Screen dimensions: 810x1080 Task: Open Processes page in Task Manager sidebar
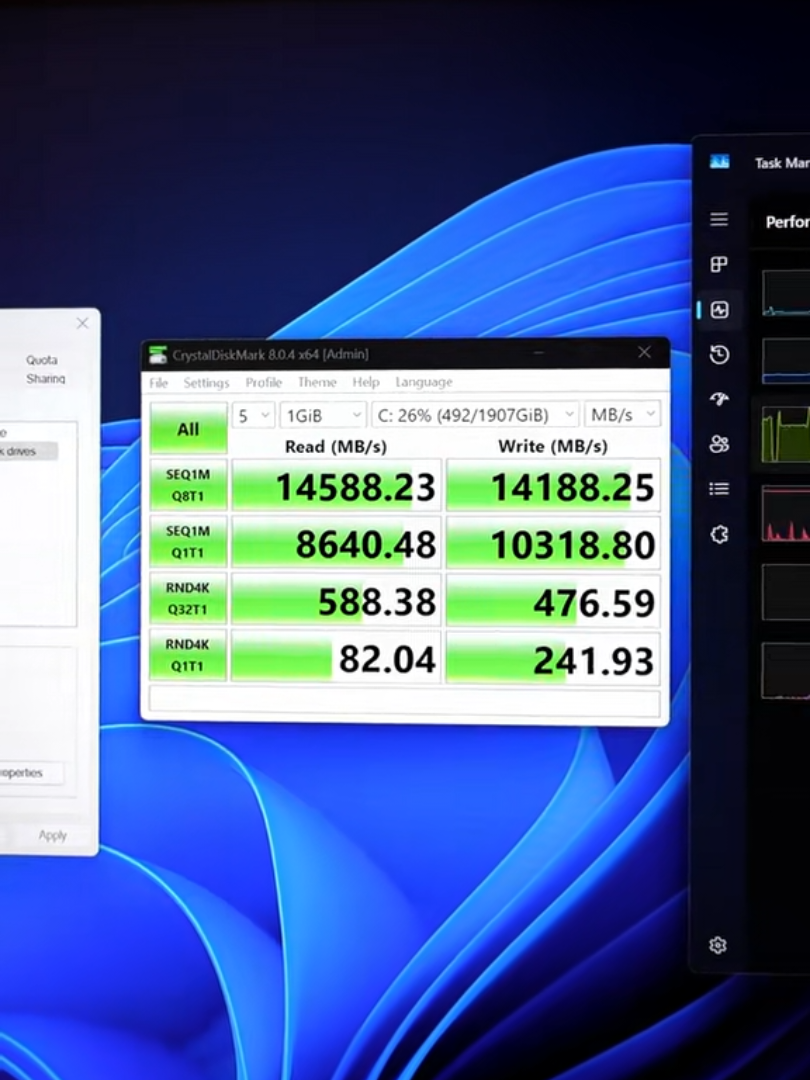click(719, 264)
